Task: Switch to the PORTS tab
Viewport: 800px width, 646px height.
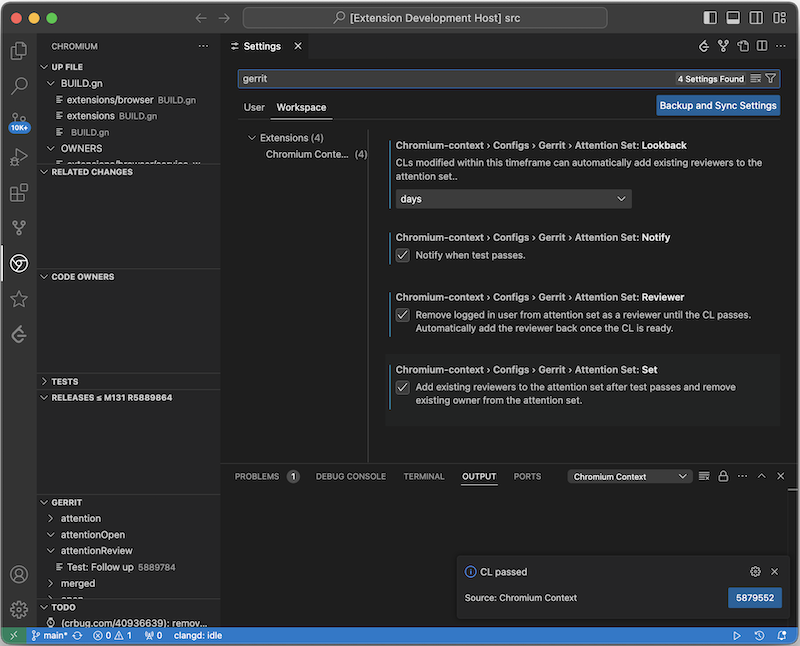Action: [527, 476]
